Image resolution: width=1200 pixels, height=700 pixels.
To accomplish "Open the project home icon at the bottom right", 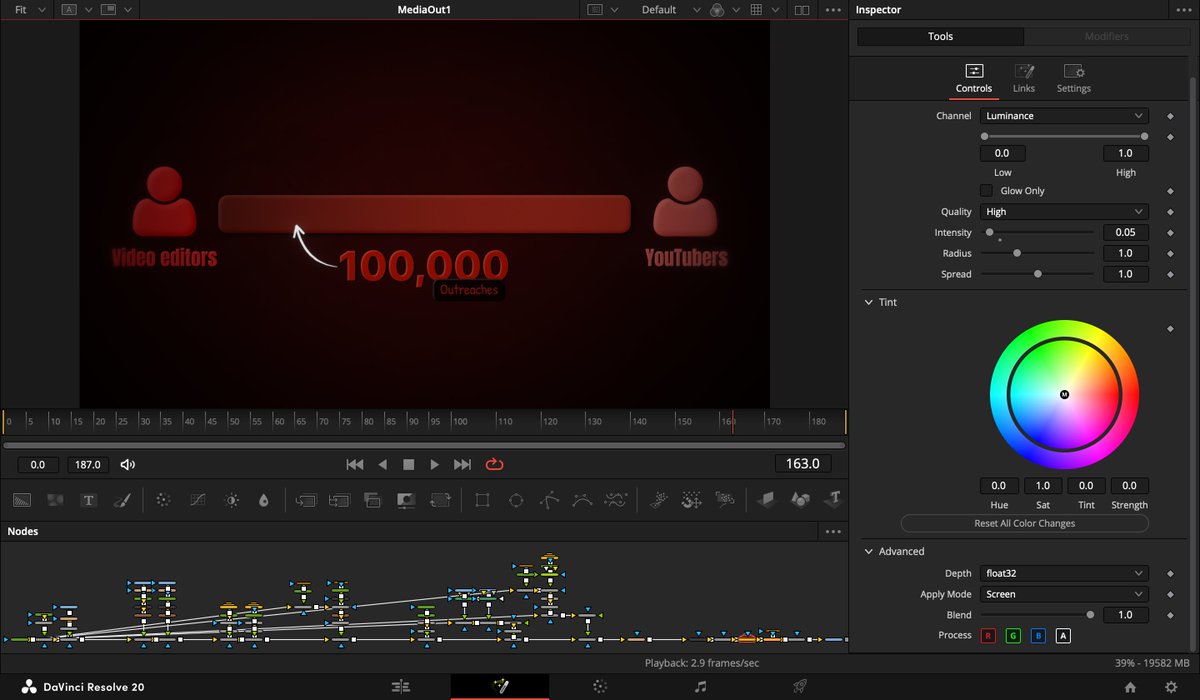I will pyautogui.click(x=1130, y=687).
